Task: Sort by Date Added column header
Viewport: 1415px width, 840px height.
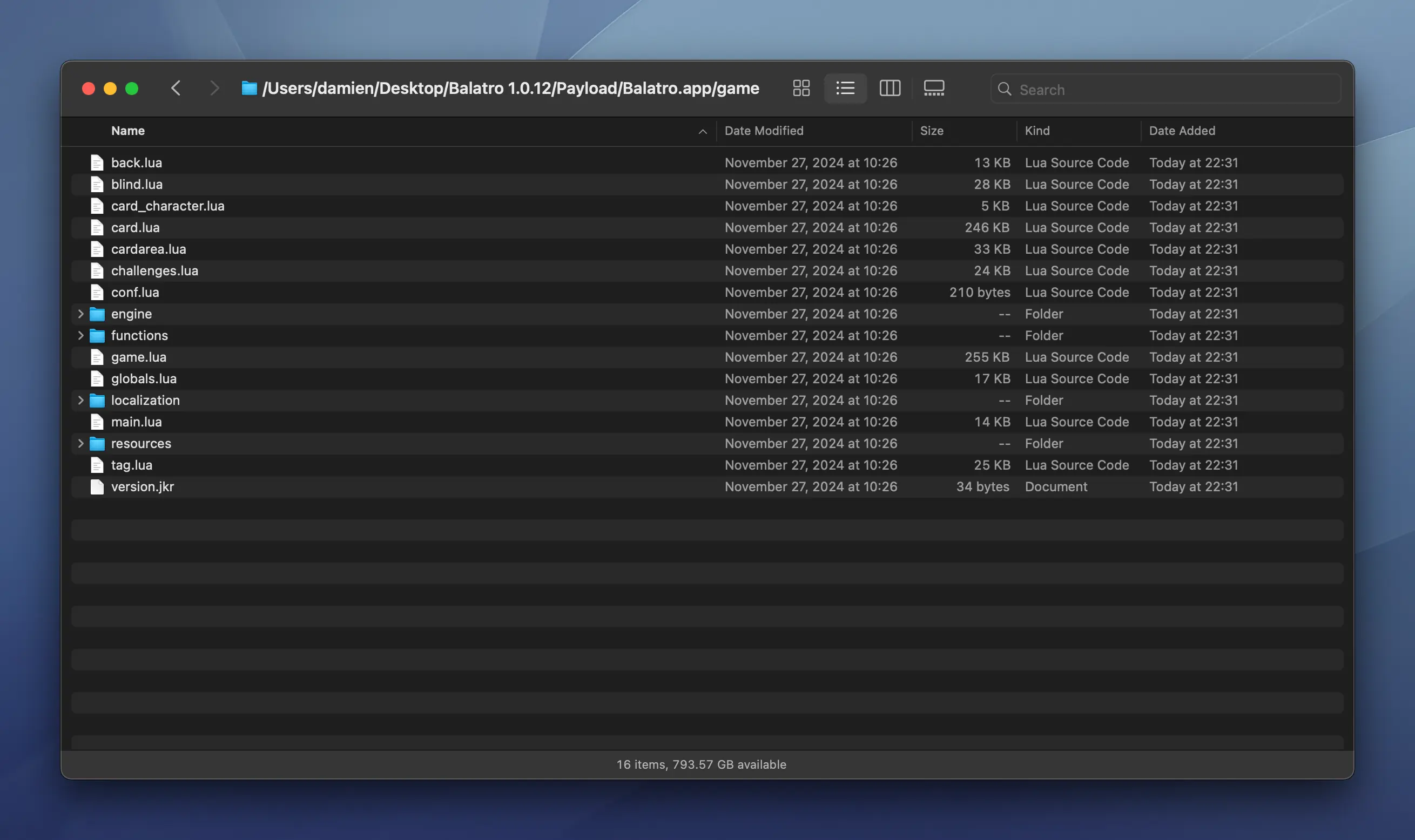Action: [1182, 131]
